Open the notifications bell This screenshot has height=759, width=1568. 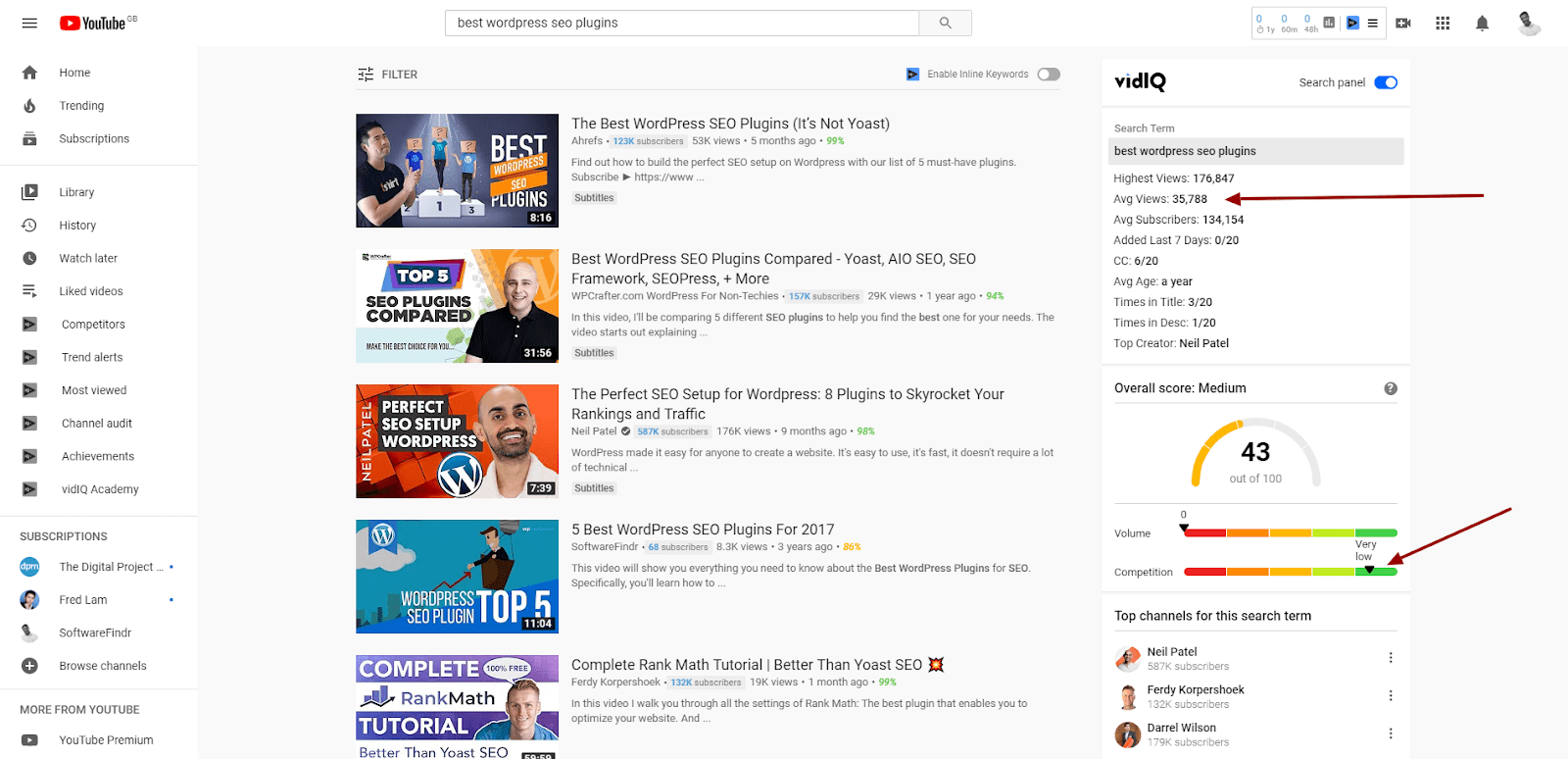click(x=1482, y=23)
